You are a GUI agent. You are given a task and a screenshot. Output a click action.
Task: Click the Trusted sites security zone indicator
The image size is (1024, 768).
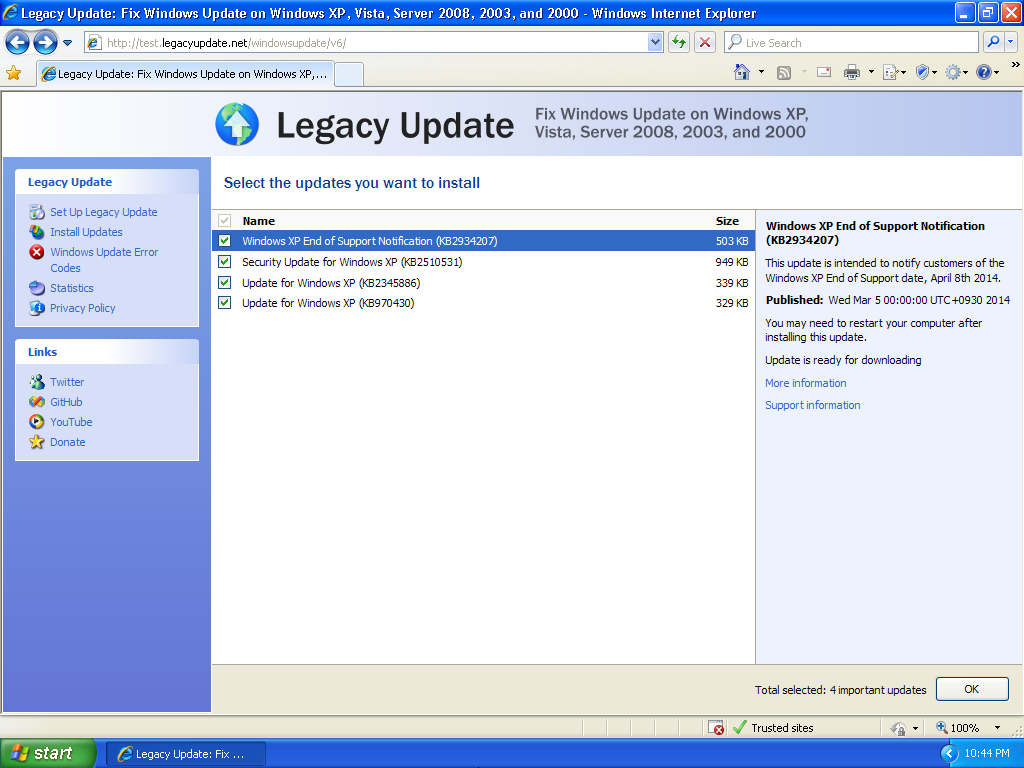coord(773,728)
